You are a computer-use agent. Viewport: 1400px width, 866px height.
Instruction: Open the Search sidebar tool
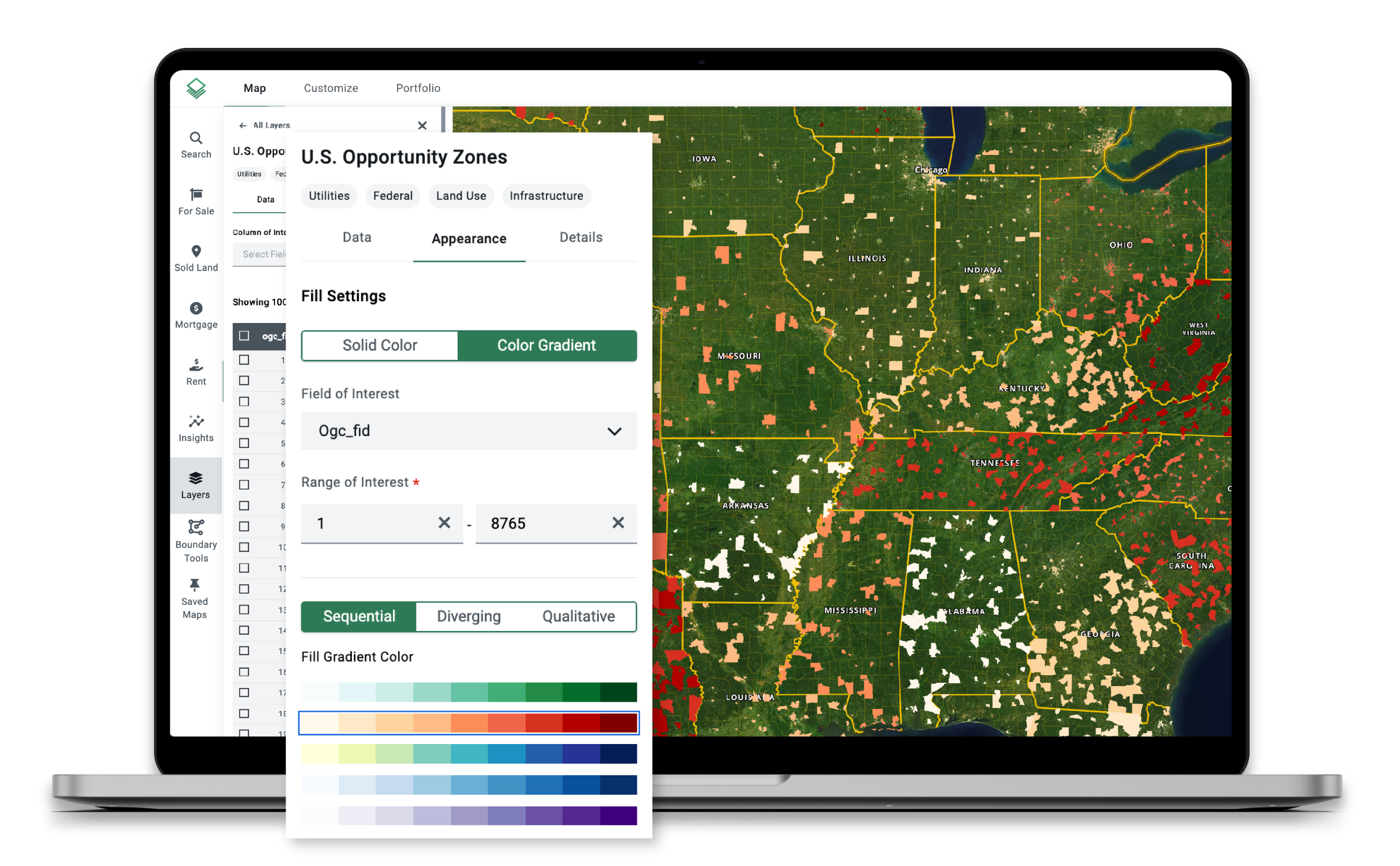point(196,145)
